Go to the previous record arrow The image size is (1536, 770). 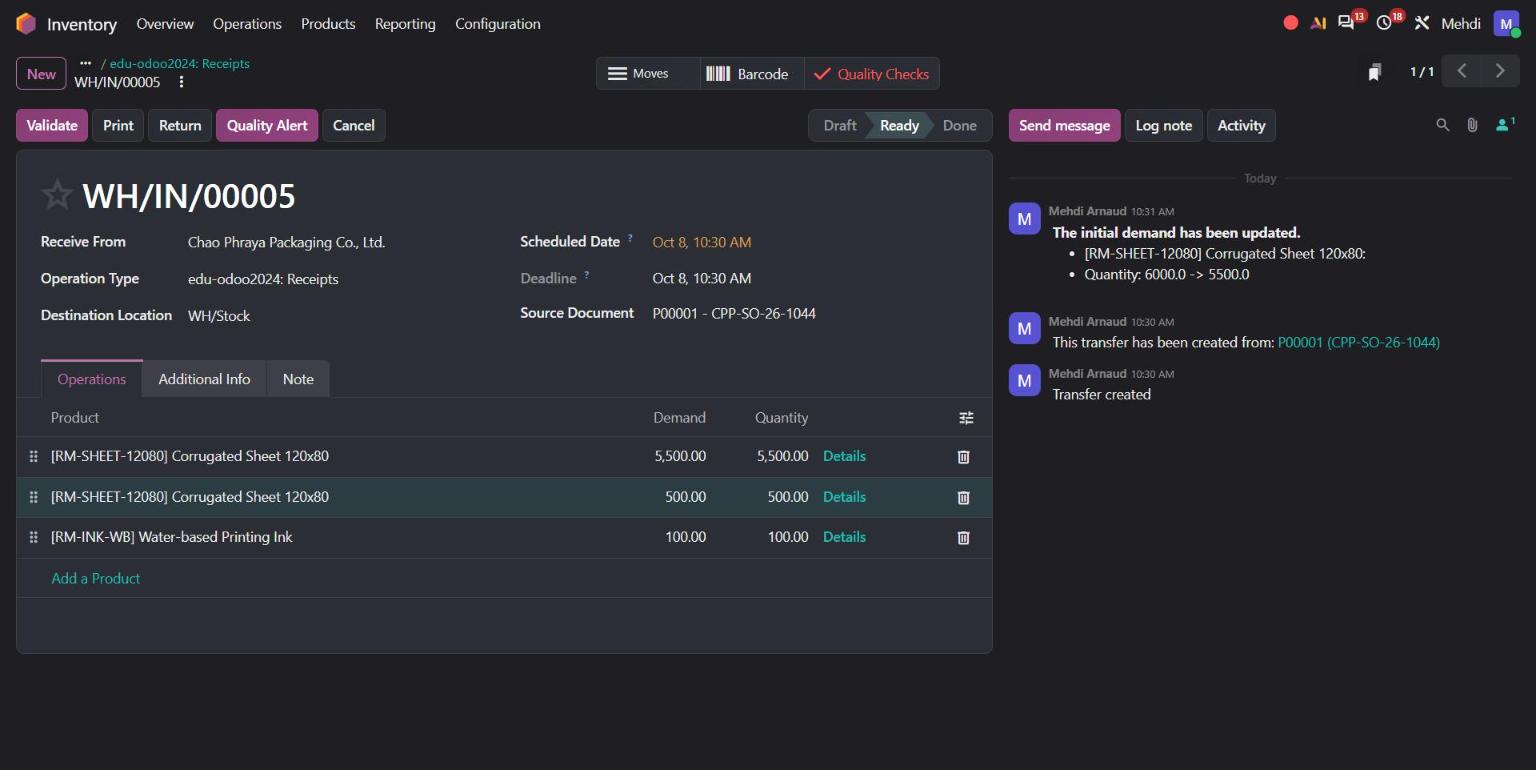(1462, 71)
